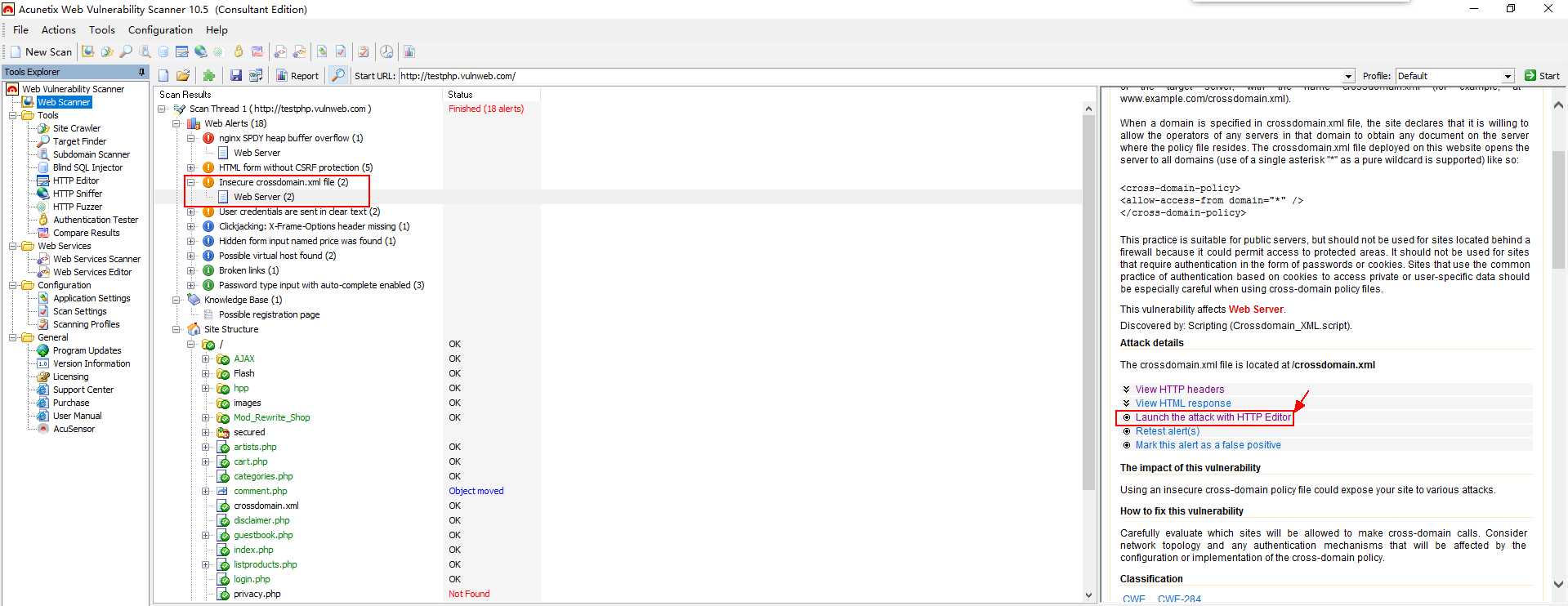Select HTTP Sniffer in Tools Explorer
The image size is (1568, 606).
78,194
